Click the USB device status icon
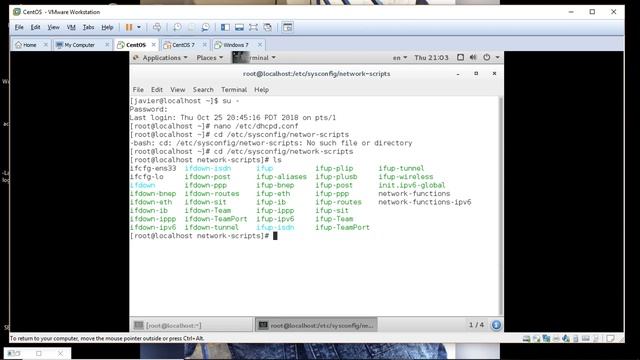This screenshot has height=360, width=640. 576,338
